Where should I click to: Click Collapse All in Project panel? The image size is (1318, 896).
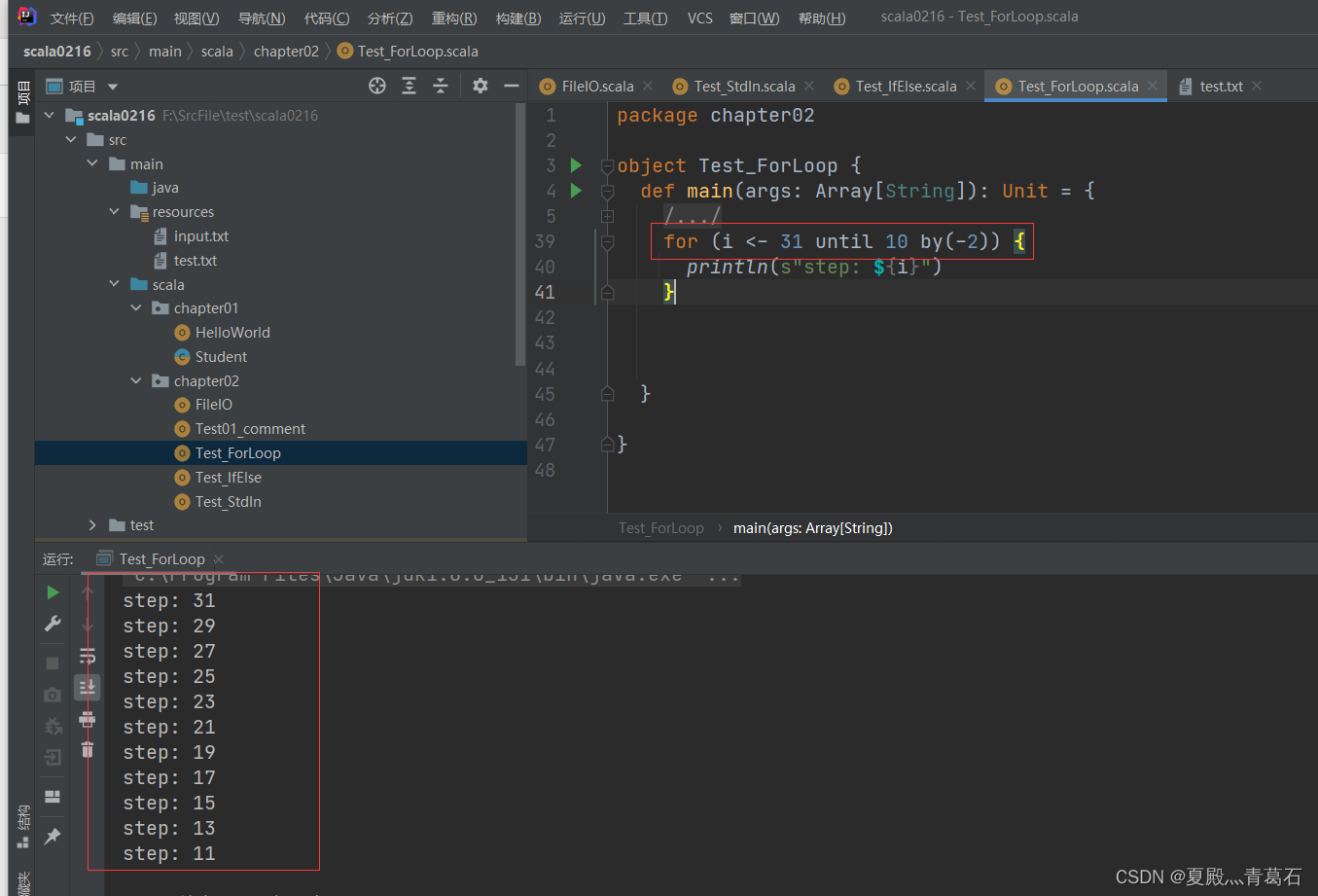pos(441,86)
